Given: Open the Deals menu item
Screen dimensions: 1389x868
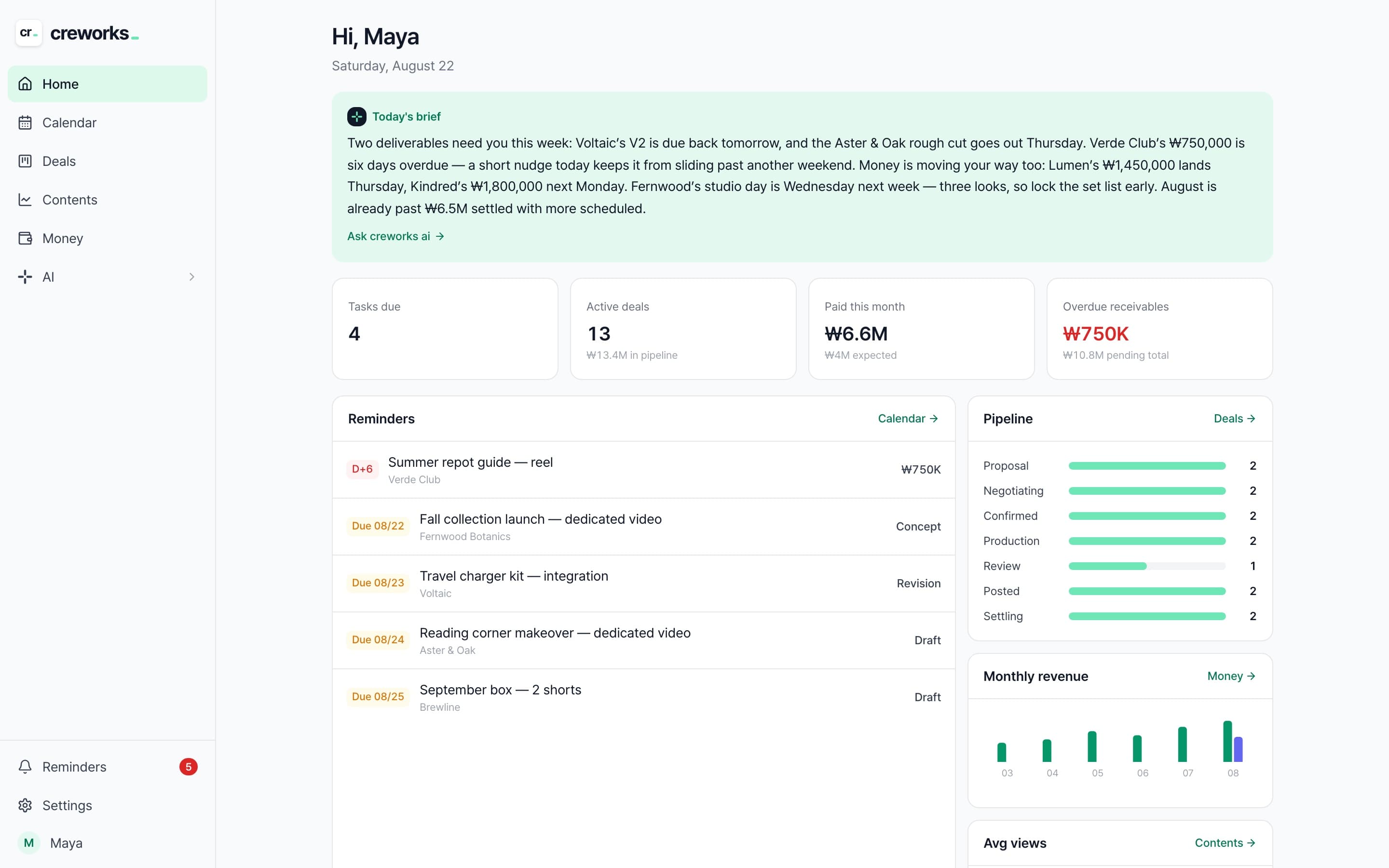Looking at the screenshot, I should [x=108, y=161].
